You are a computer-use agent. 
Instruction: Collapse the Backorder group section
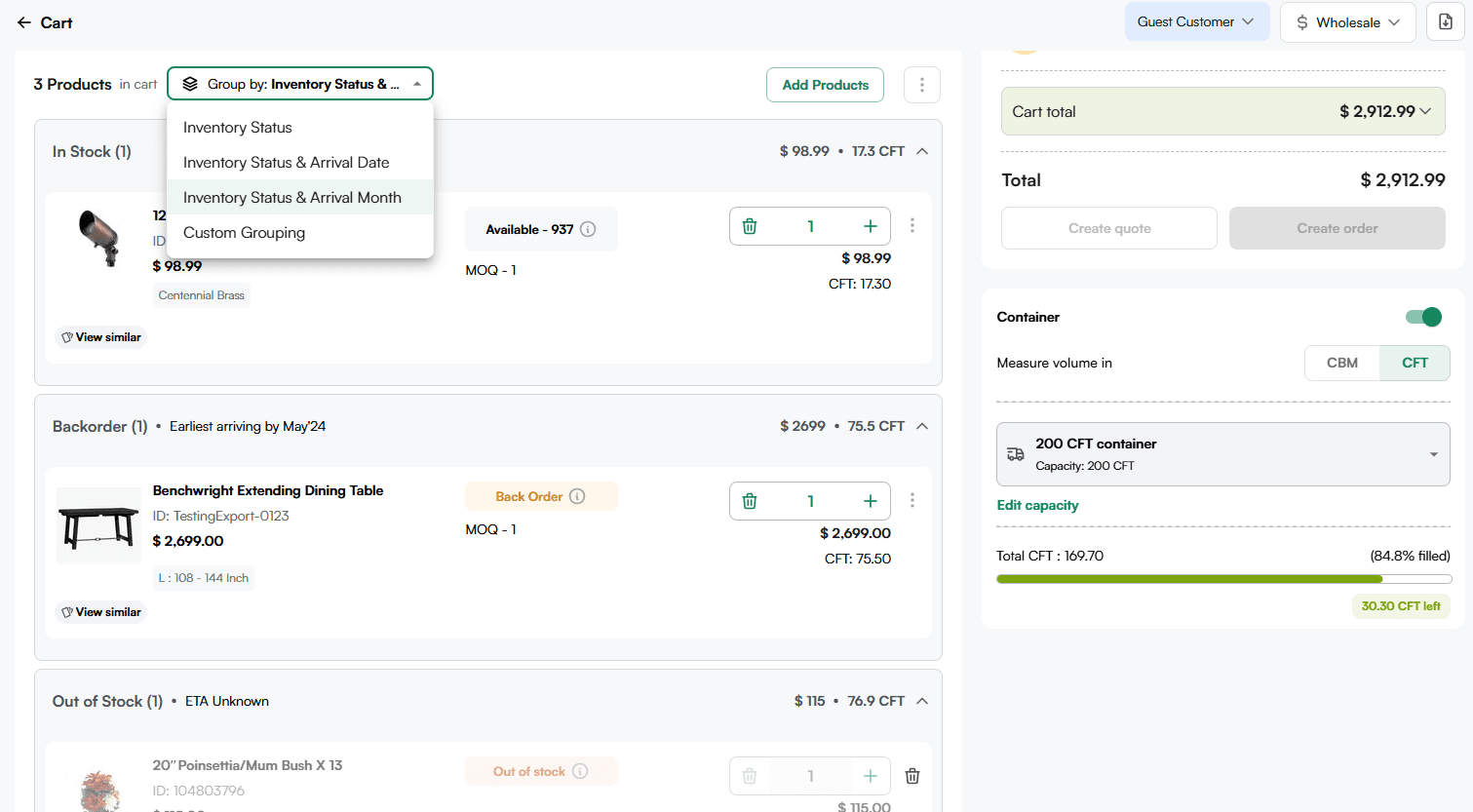click(x=922, y=426)
